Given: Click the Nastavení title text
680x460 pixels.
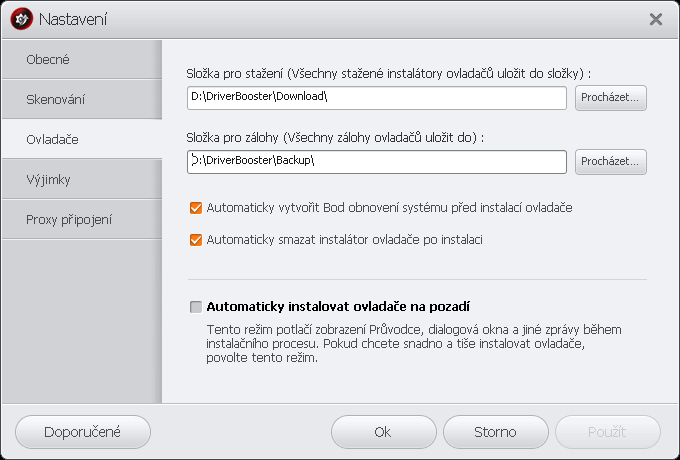Looking at the screenshot, I should point(73,19).
